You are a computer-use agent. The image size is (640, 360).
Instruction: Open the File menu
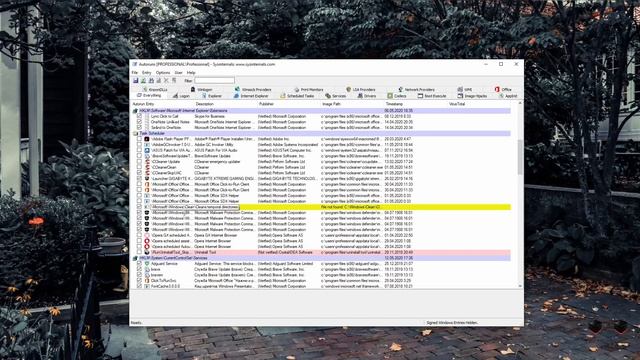point(135,73)
